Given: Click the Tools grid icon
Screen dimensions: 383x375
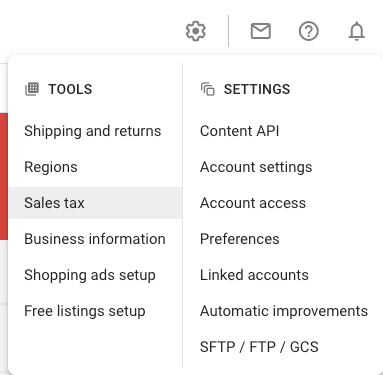Looking at the screenshot, I should click(x=32, y=89).
